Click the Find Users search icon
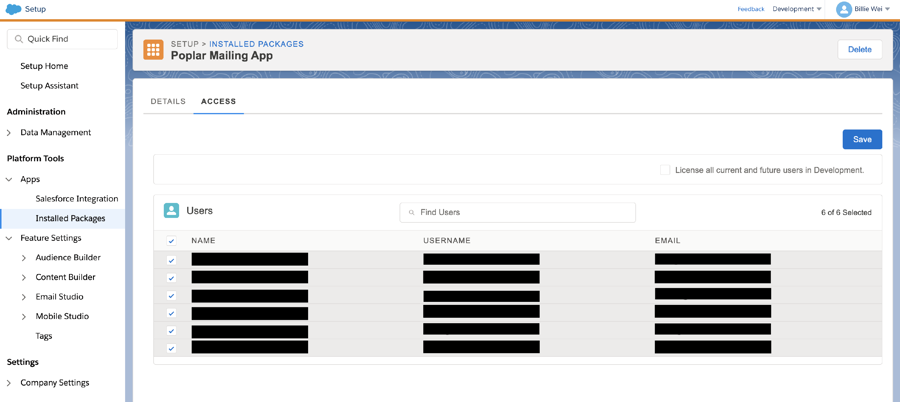Screen dimensions: 900x402 point(411,213)
